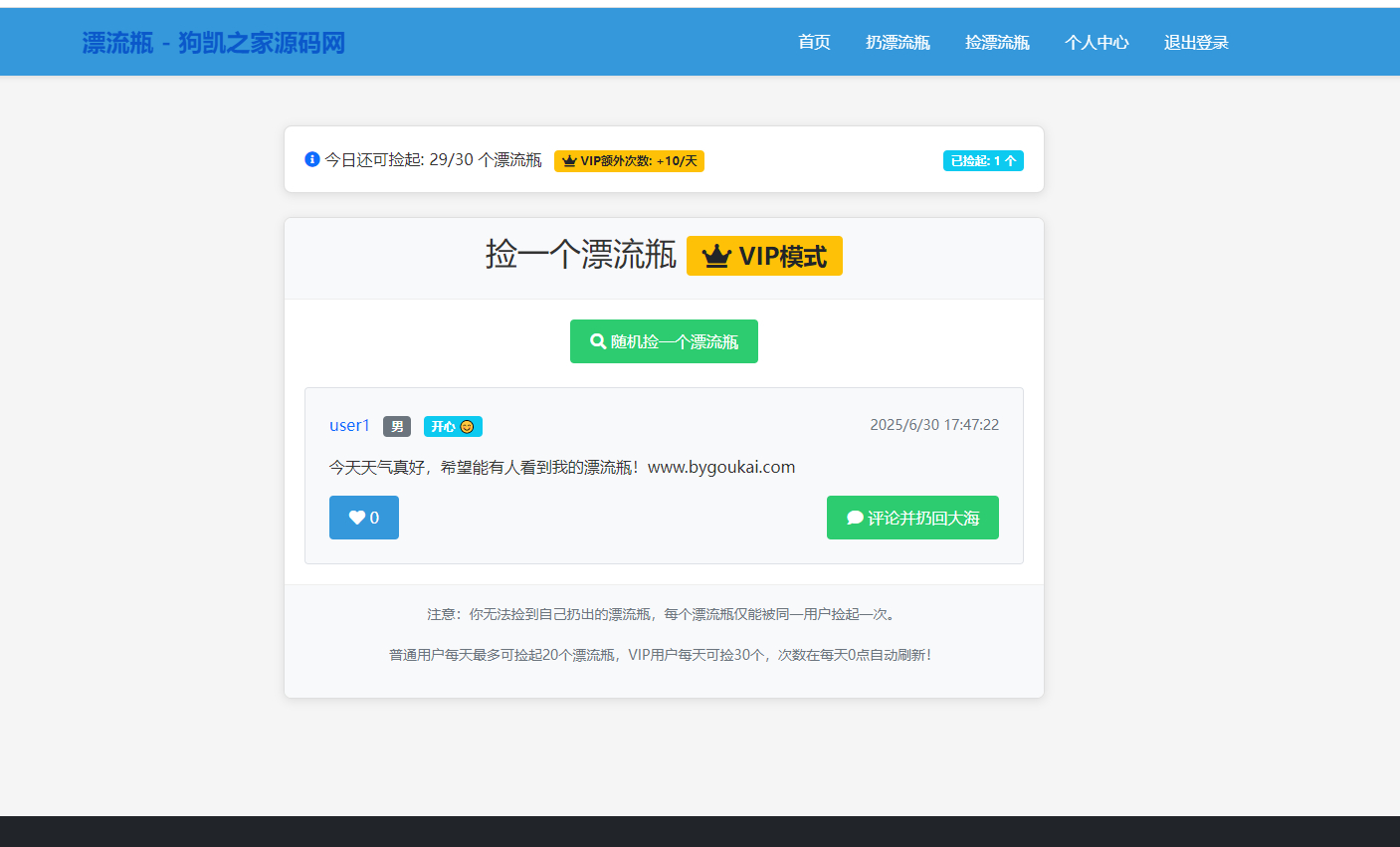Open the 首页 nav item

(814, 42)
